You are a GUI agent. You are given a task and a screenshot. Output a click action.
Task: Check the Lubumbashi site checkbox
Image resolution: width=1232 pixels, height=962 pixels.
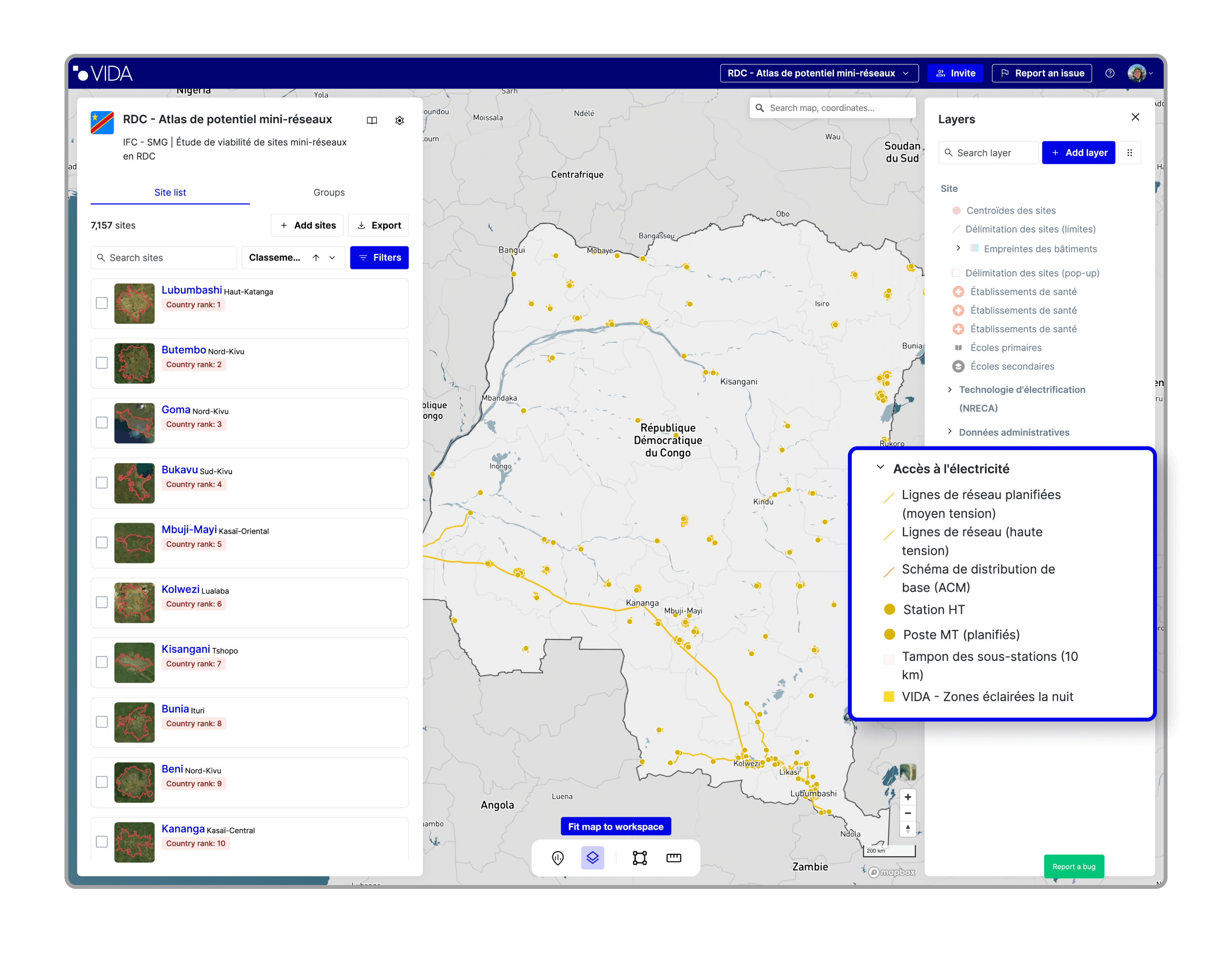tap(102, 304)
